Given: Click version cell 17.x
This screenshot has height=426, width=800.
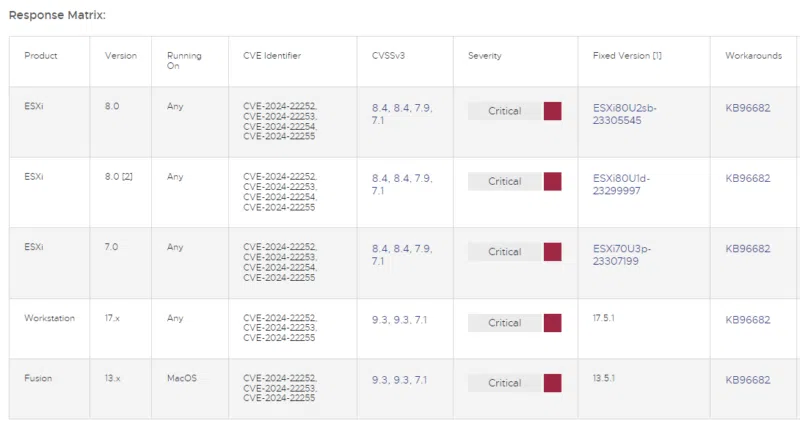Looking at the screenshot, I should pyautogui.click(x=112, y=318).
